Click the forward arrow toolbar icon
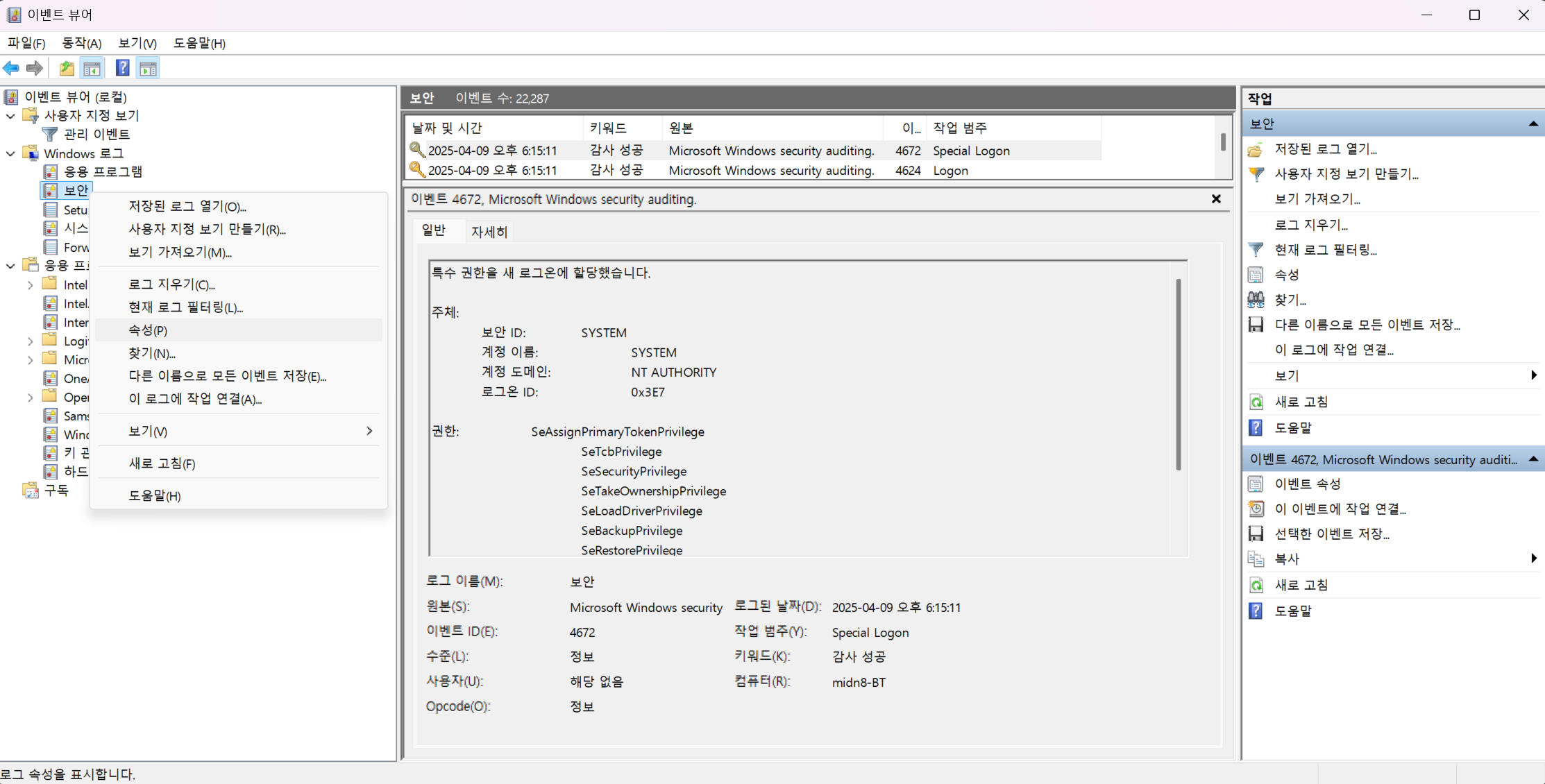This screenshot has width=1545, height=784. (34, 68)
